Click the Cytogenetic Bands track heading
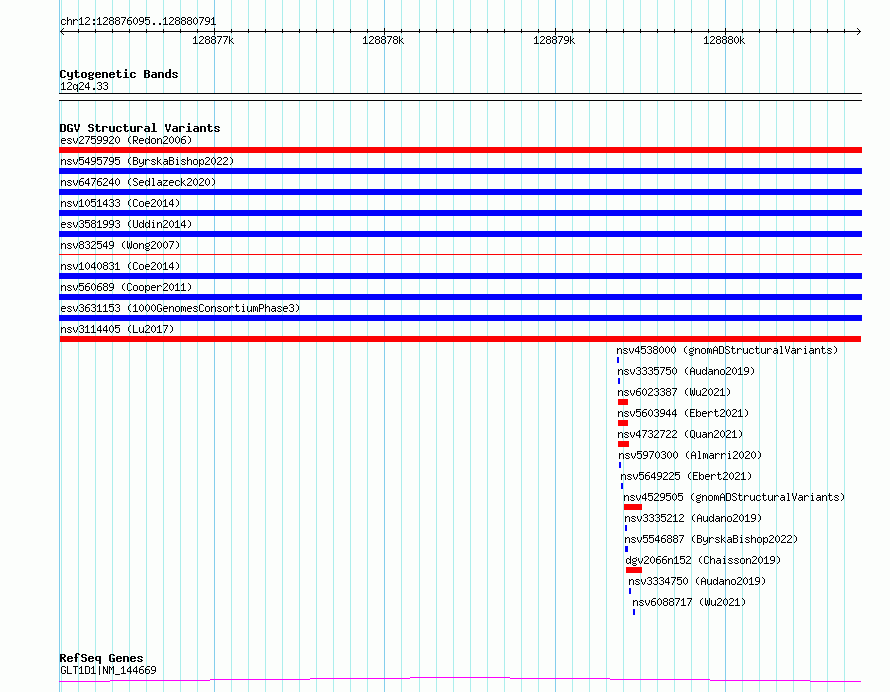Screen dimensions: 890x692 pyautogui.click(x=119, y=74)
